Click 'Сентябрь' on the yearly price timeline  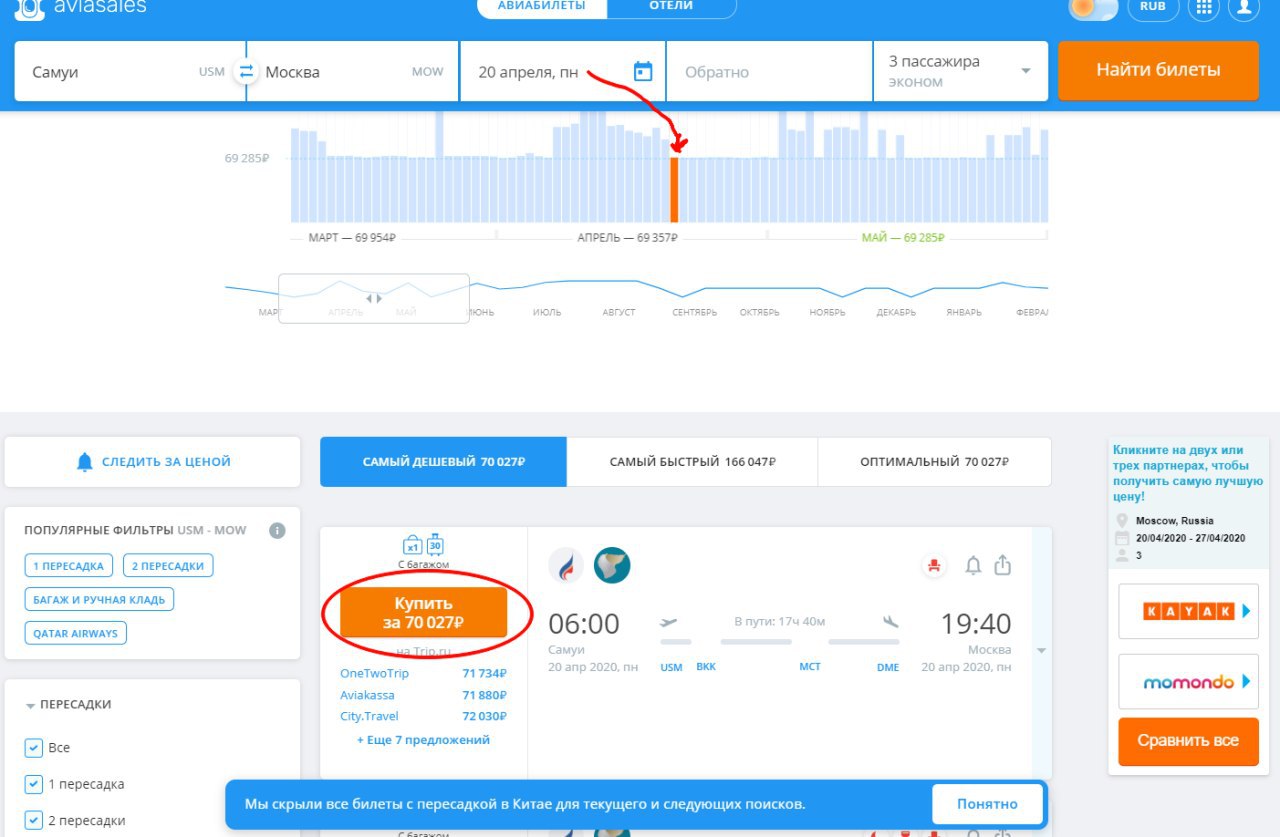(x=694, y=312)
